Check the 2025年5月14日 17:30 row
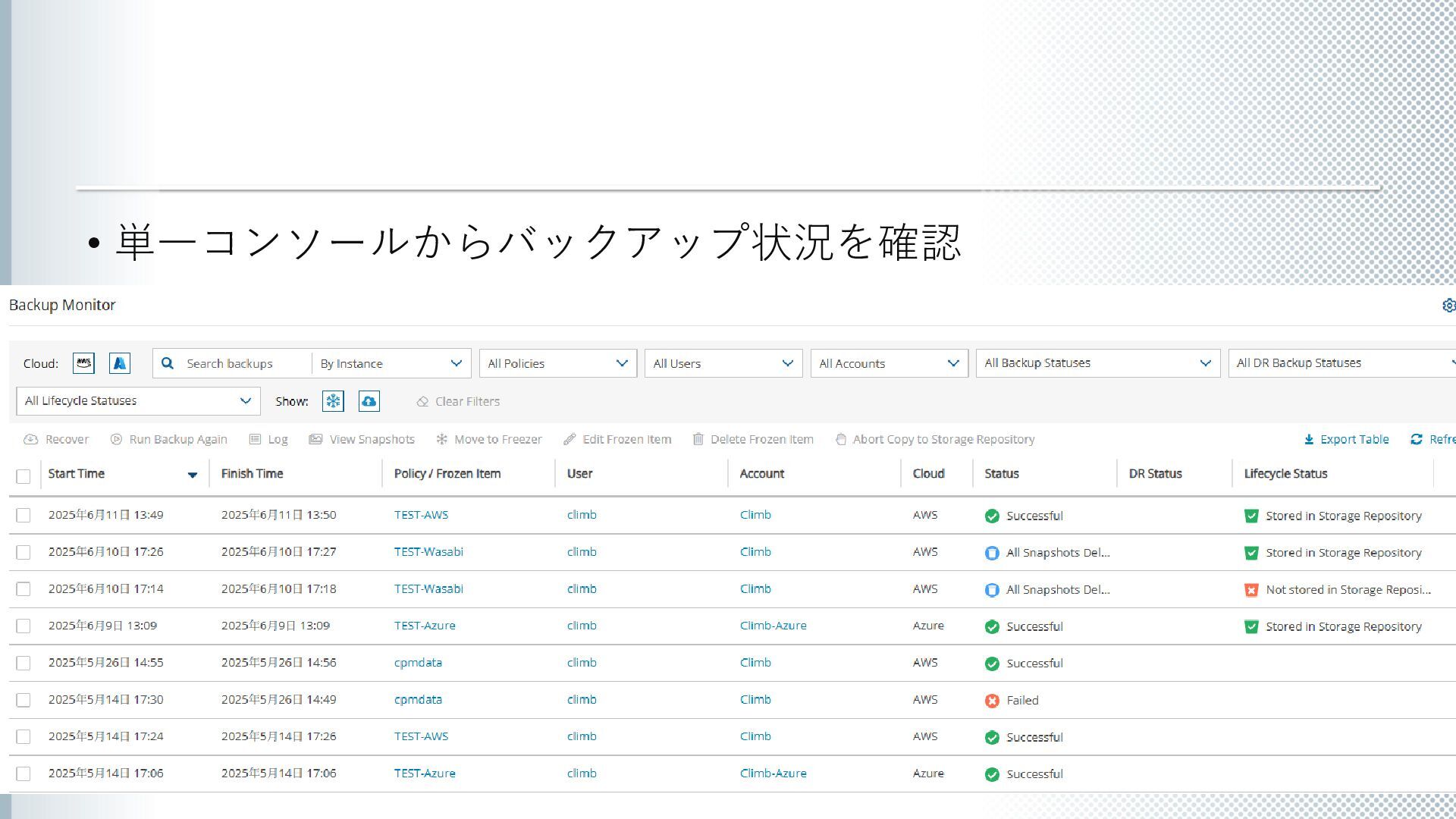Viewport: 1456px width, 819px height. coord(24,700)
